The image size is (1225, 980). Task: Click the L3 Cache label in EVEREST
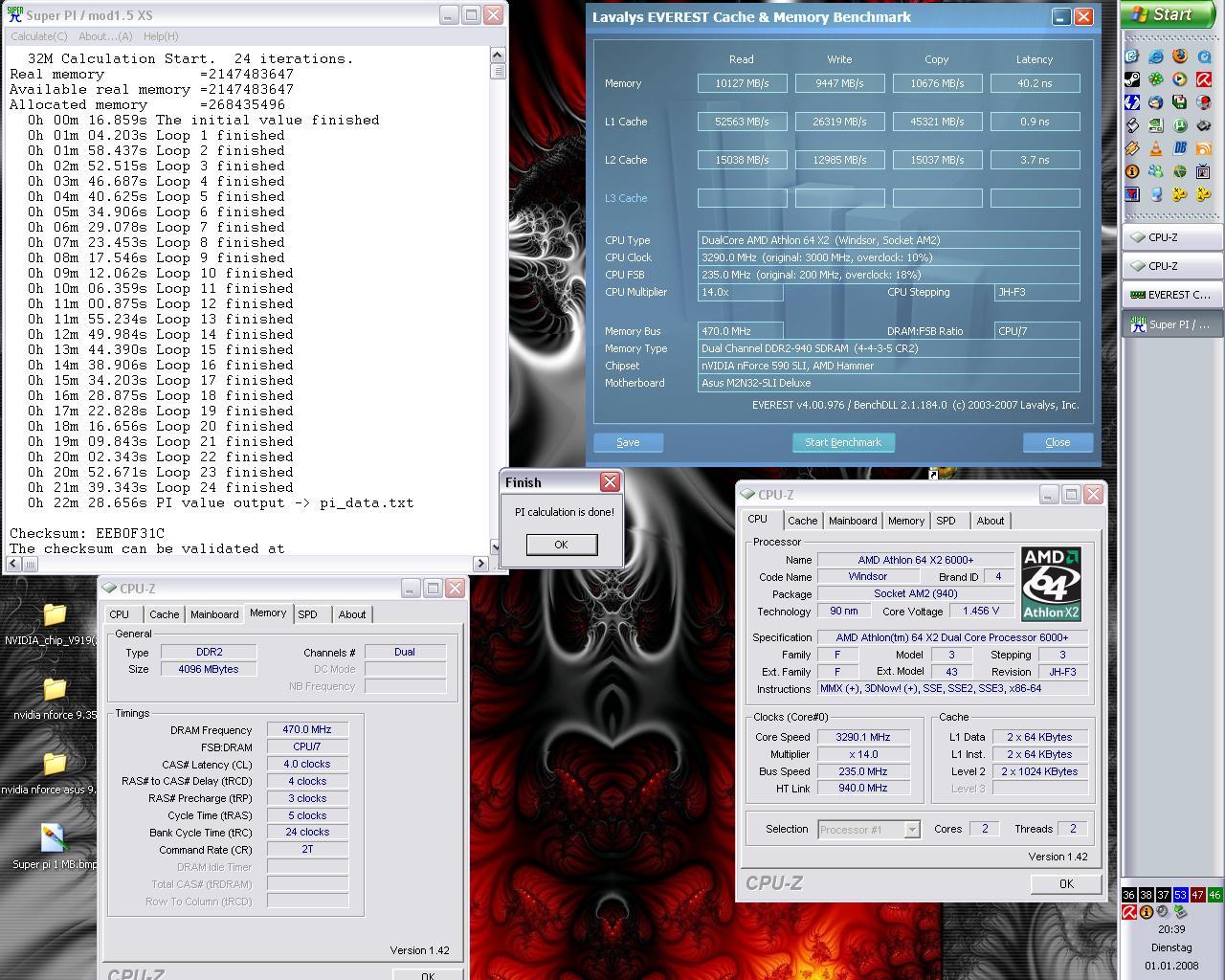[626, 198]
